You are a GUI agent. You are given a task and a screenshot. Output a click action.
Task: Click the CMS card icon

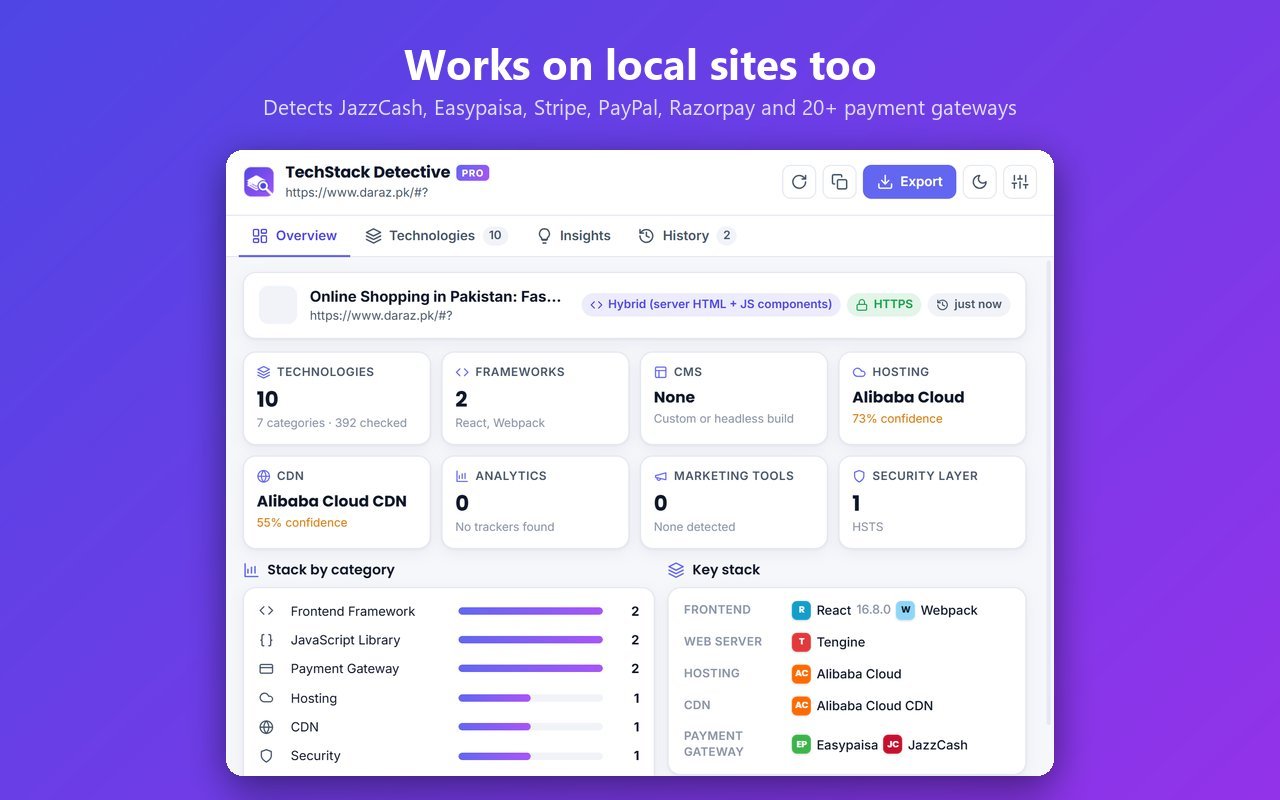pos(661,372)
